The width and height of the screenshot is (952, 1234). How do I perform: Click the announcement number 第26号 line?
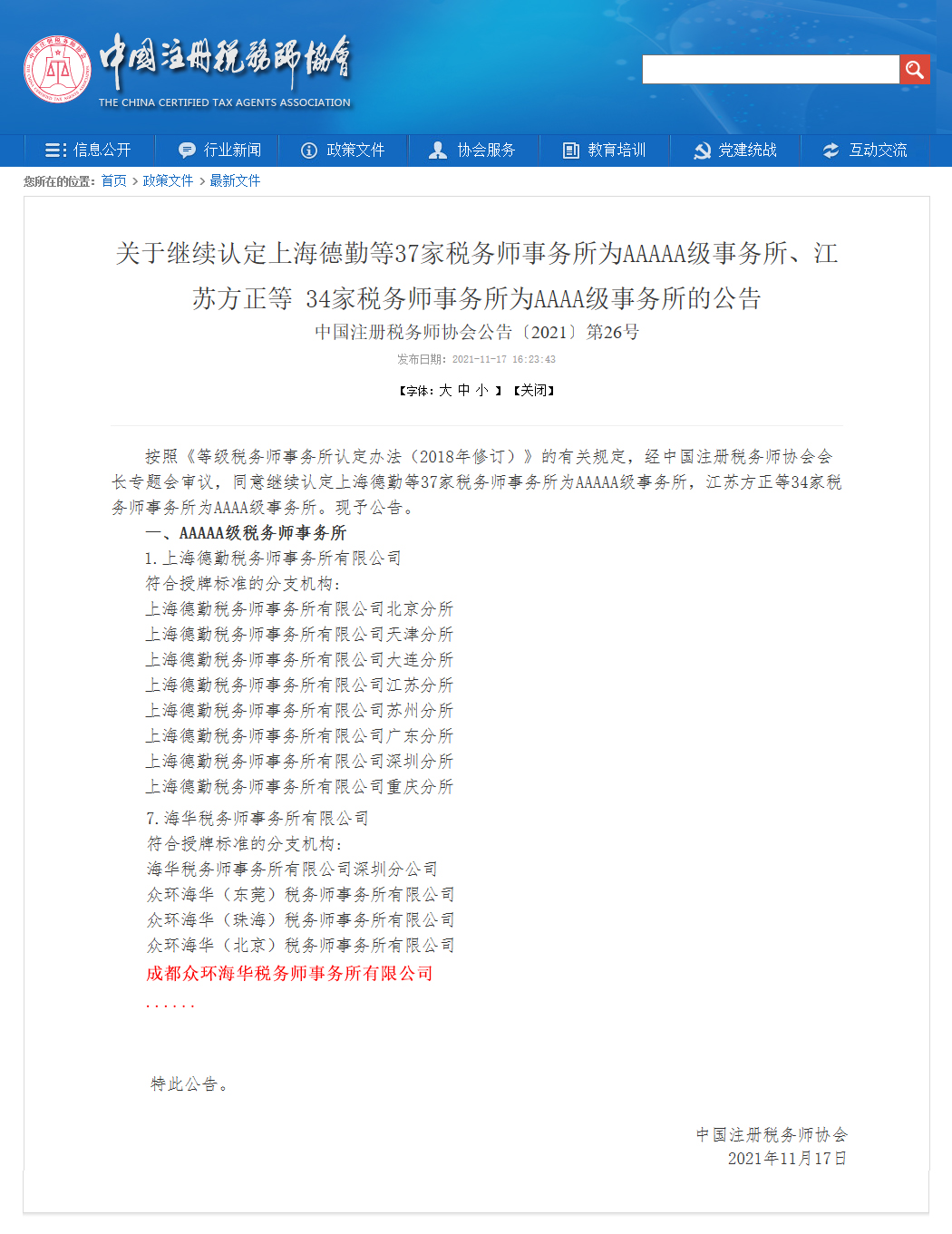point(477,333)
